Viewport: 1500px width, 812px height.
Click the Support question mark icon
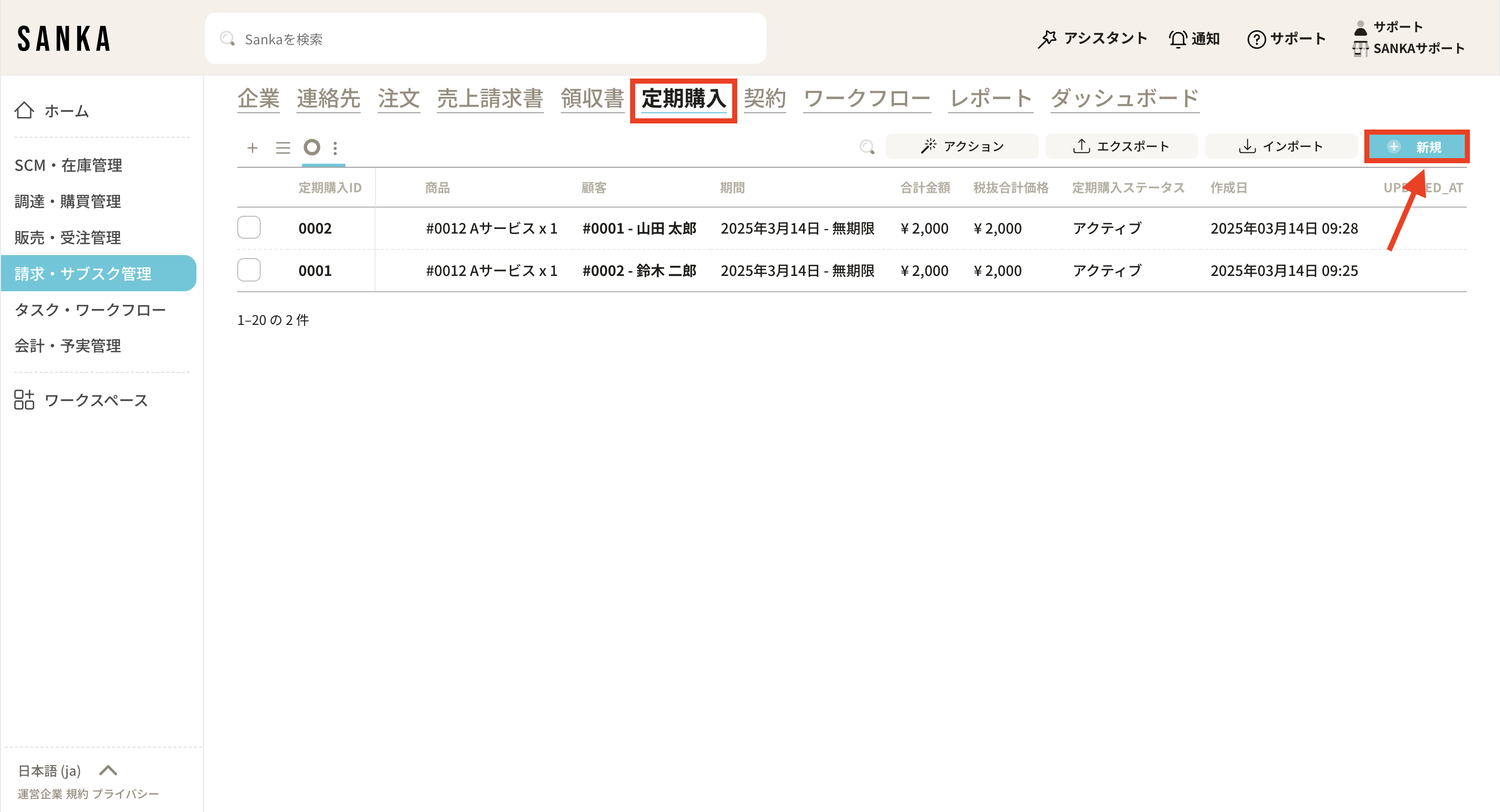tap(1257, 39)
